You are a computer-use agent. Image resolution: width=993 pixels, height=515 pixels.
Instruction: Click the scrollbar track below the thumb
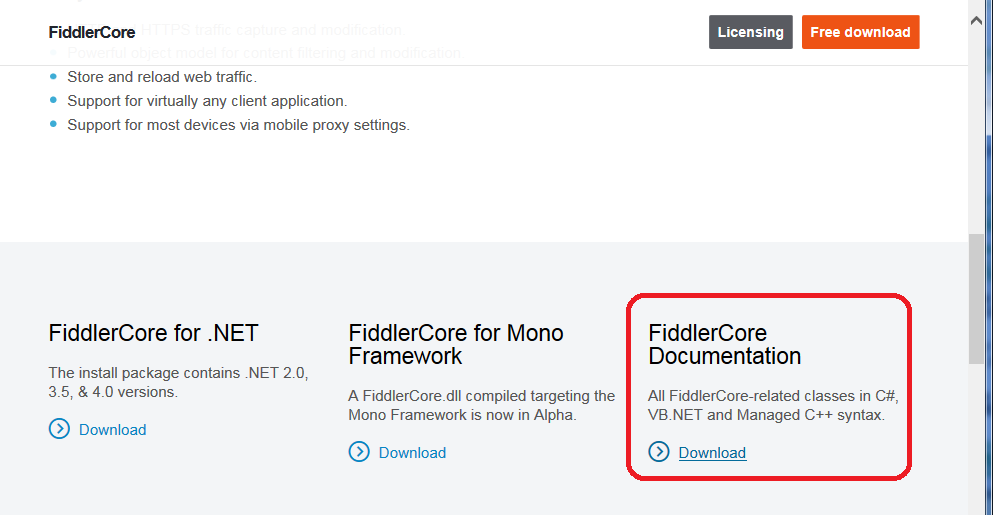[976, 437]
